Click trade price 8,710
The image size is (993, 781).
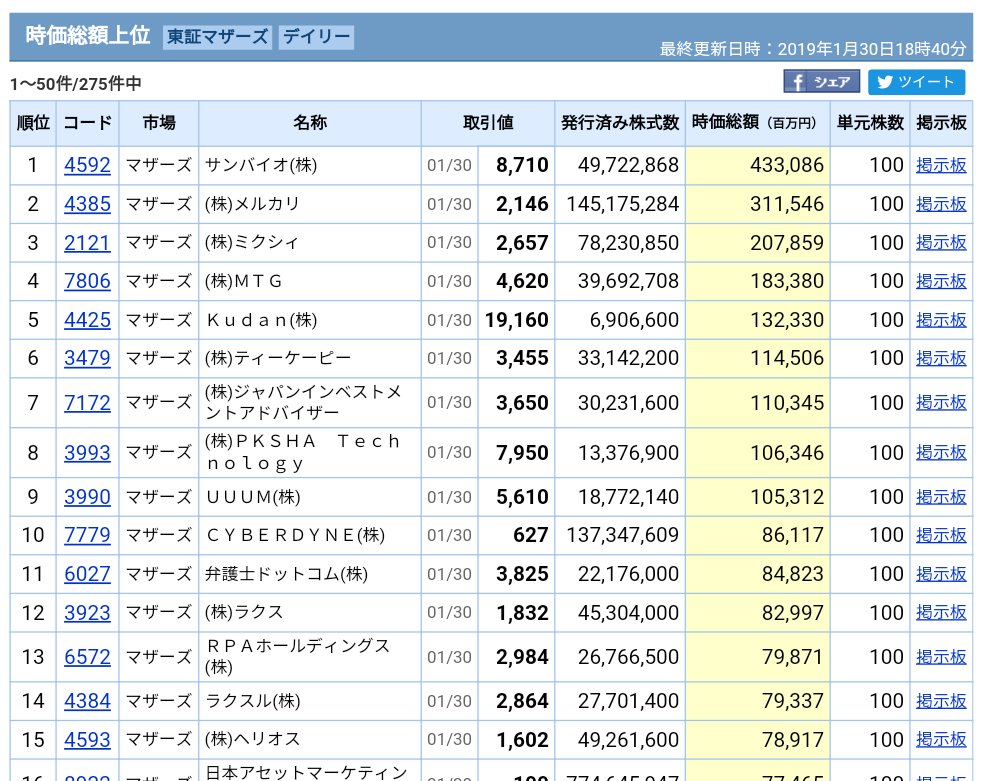(522, 165)
